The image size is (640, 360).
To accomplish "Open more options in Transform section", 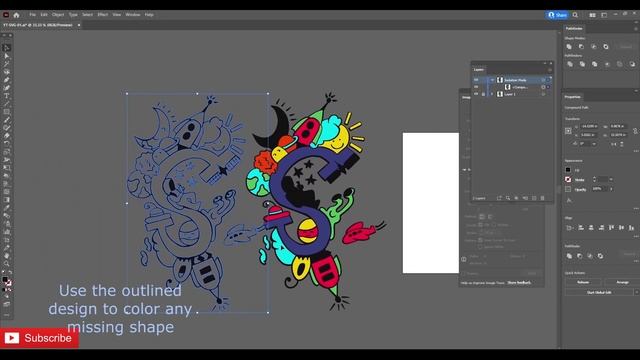I will [636, 151].
